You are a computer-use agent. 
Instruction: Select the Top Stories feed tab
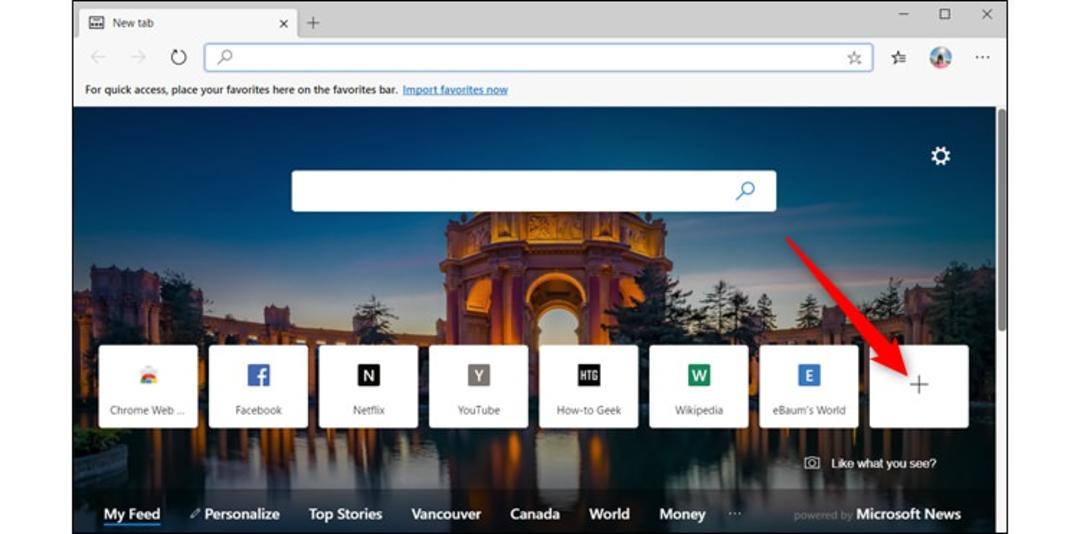[345, 514]
